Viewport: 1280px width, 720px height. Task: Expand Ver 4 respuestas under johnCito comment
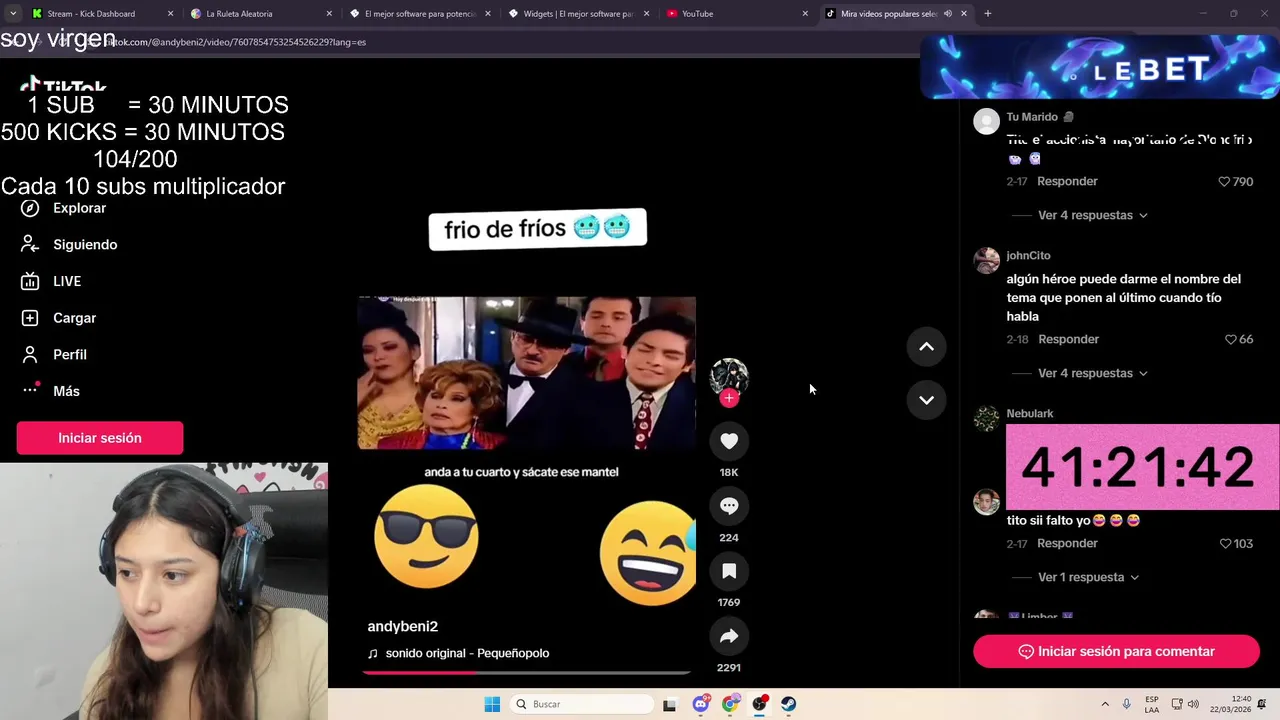(x=1092, y=373)
